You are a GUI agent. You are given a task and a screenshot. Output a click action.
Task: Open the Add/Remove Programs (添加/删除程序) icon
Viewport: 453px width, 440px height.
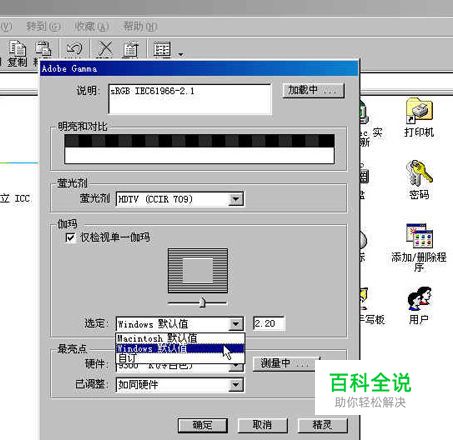[x=419, y=247]
